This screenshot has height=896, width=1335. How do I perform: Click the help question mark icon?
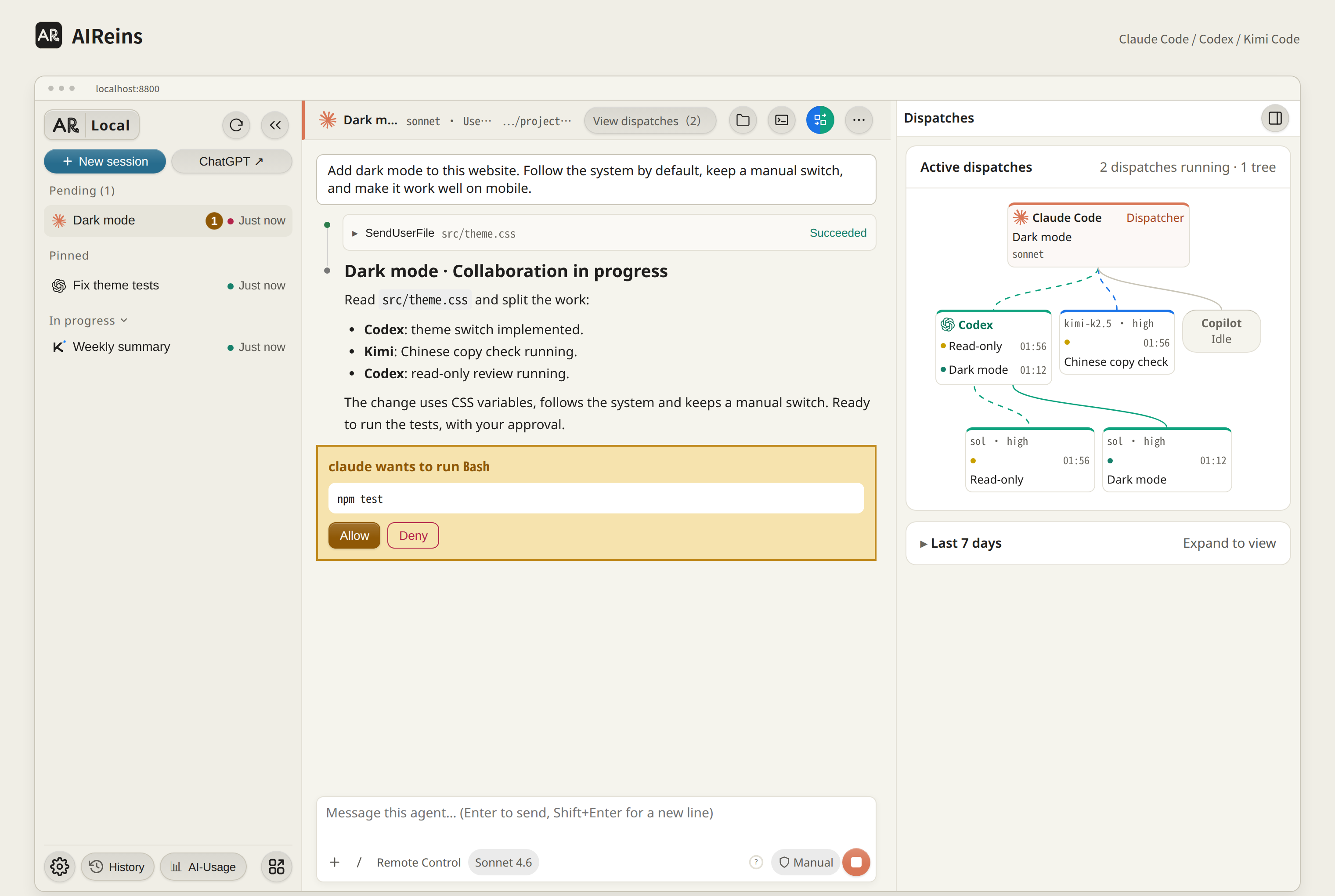[756, 862]
